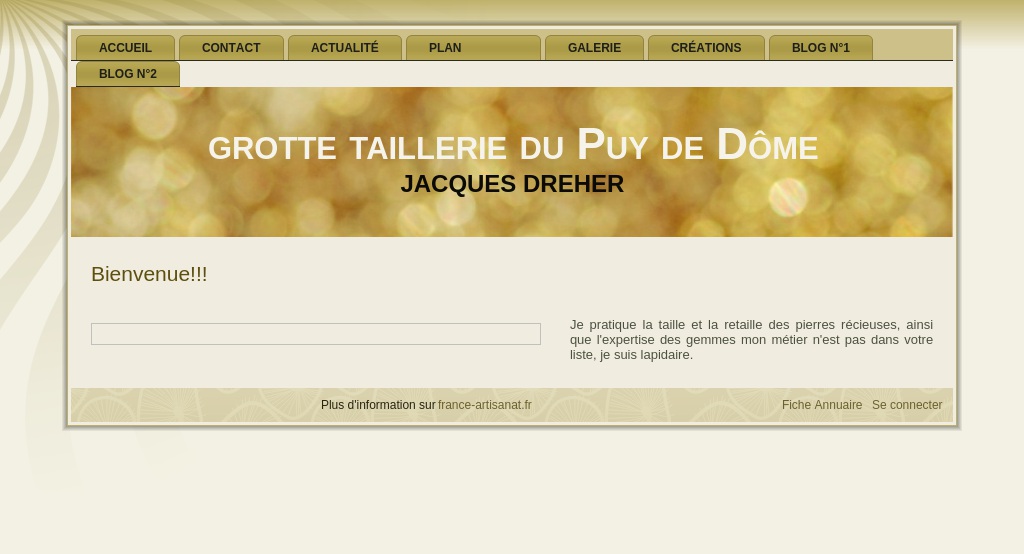Switch to the ACTUALITÉ tab
The height and width of the screenshot is (554, 1024).
pos(345,48)
